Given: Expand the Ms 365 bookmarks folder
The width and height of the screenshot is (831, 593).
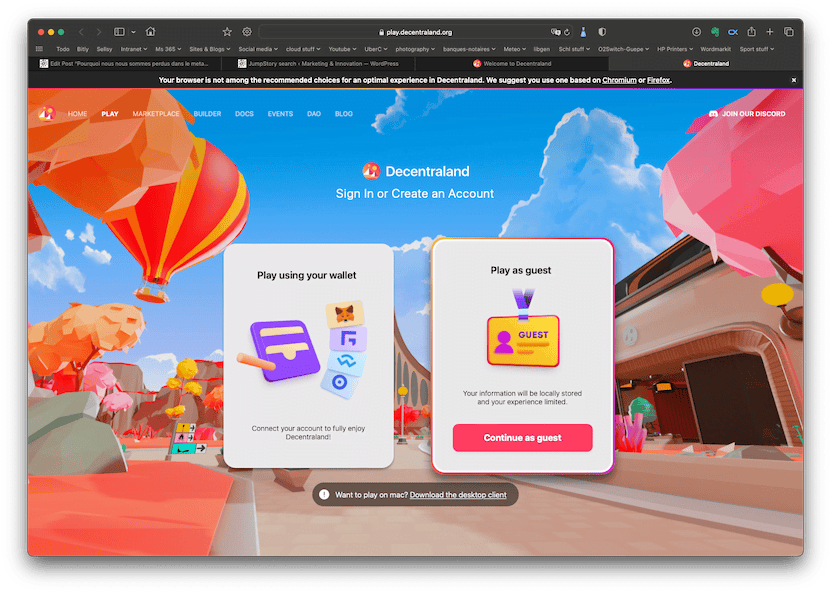Looking at the screenshot, I should tap(168, 49).
